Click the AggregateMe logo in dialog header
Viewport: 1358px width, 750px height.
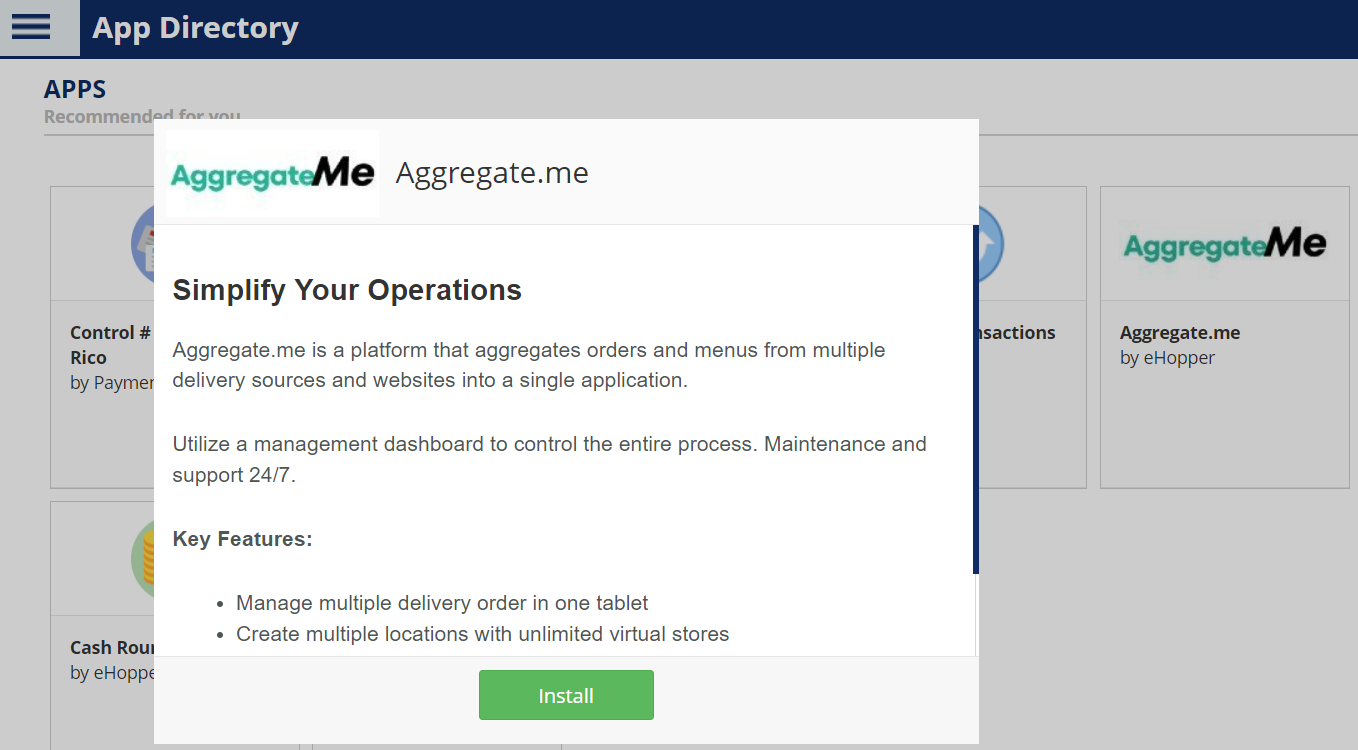[272, 173]
